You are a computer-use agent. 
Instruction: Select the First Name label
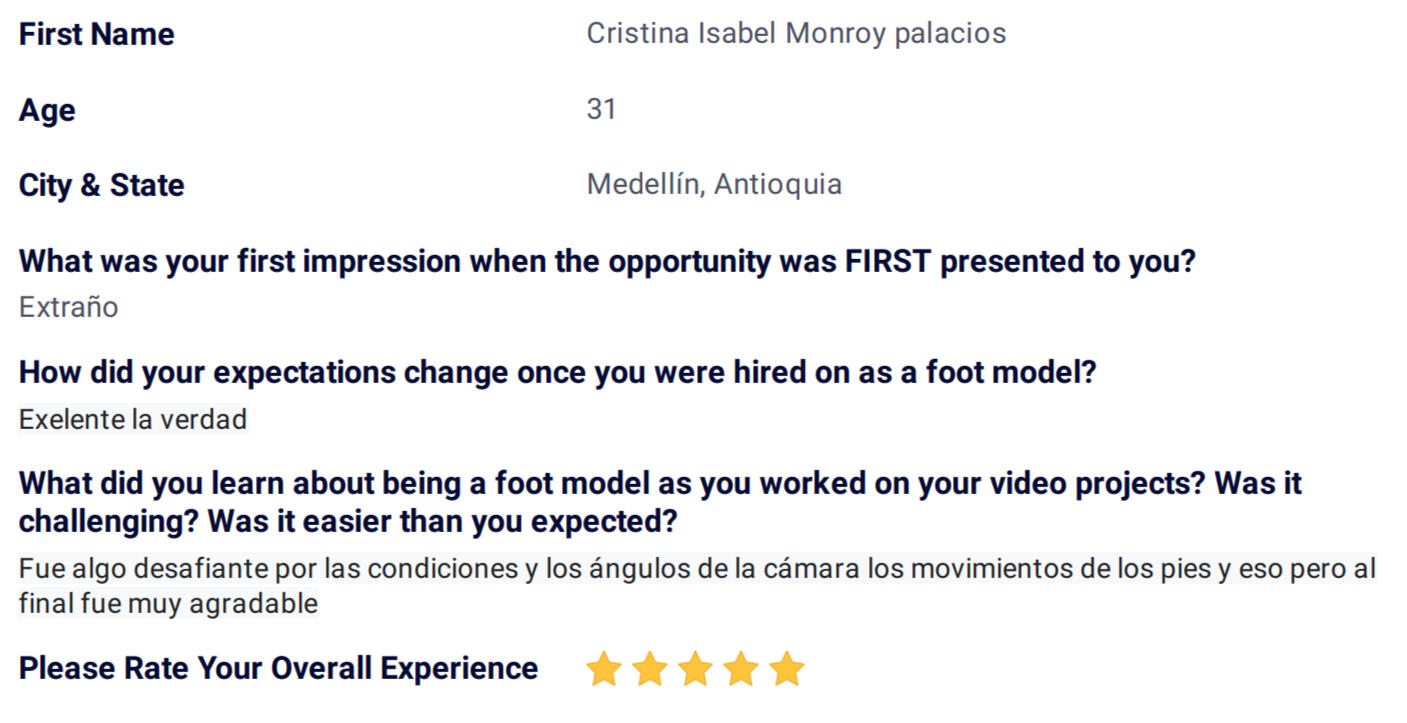click(97, 35)
